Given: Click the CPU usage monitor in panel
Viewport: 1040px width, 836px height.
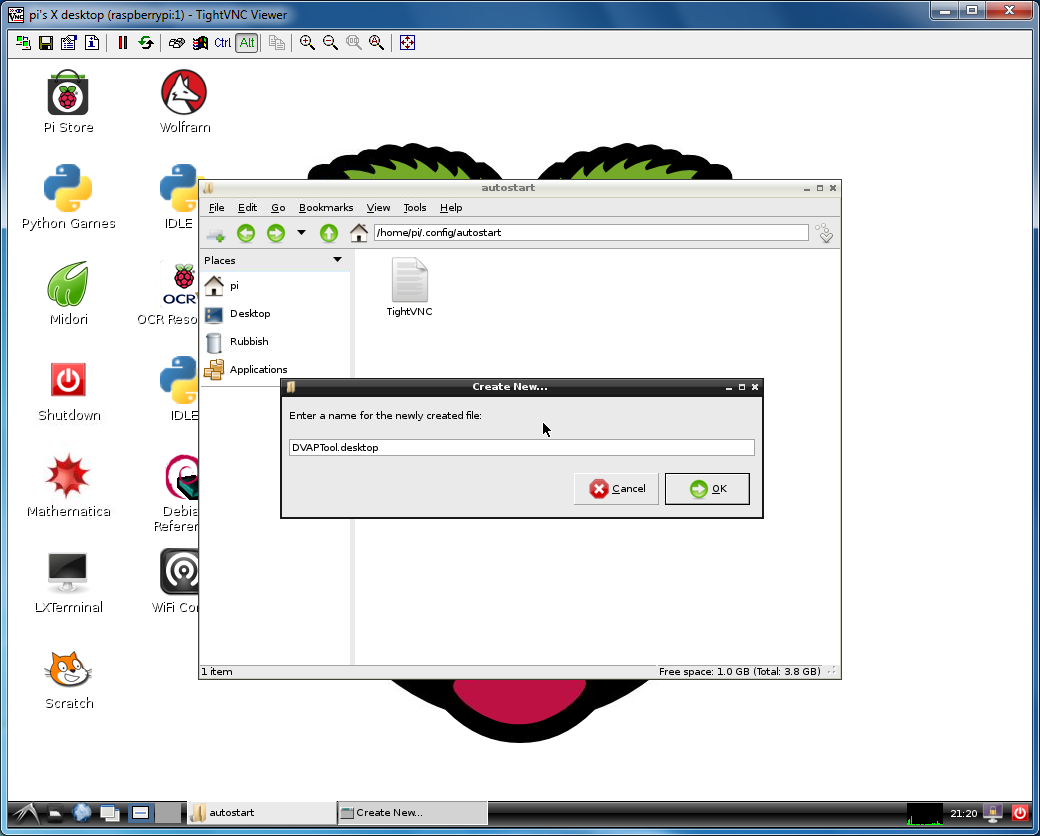Looking at the screenshot, I should [925, 813].
